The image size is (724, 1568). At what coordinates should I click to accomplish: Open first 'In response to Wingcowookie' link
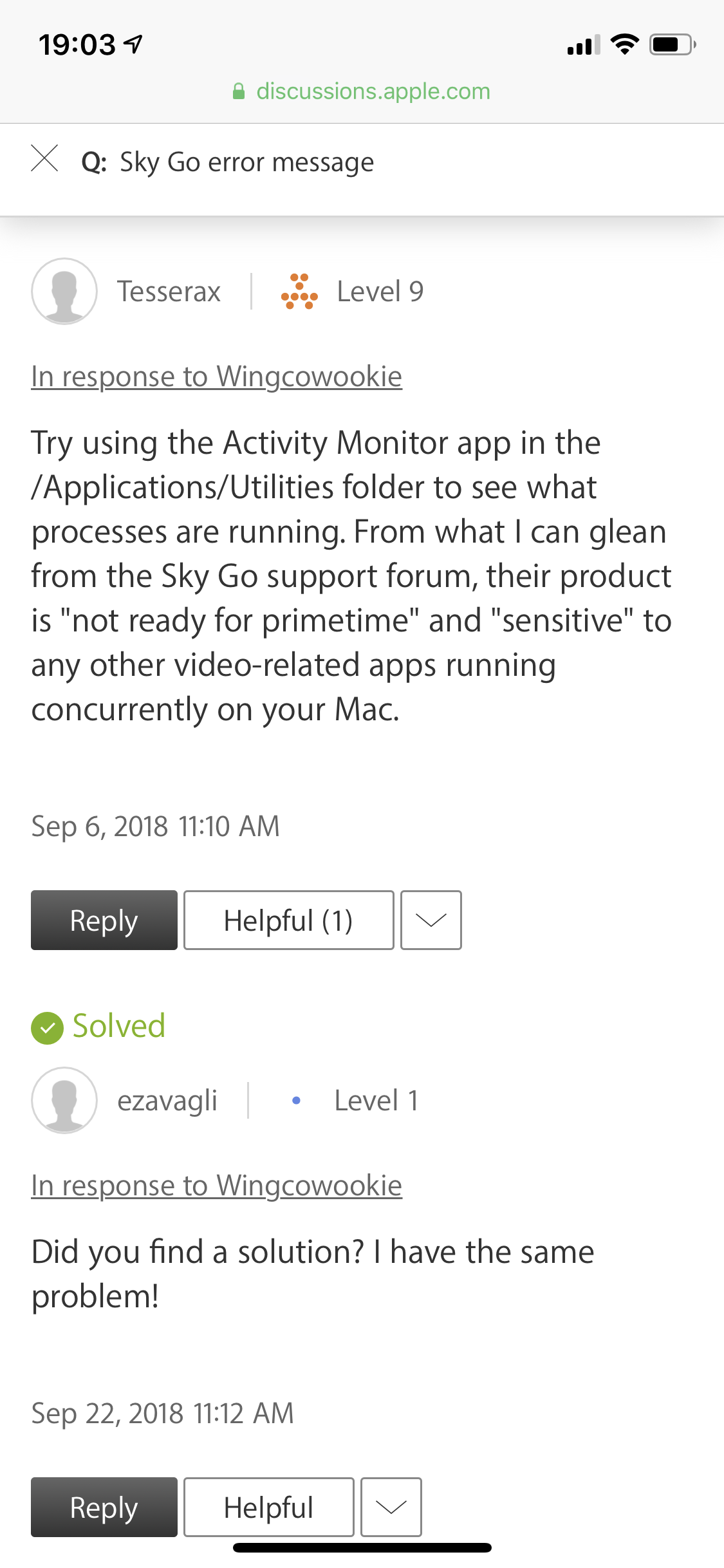point(216,377)
